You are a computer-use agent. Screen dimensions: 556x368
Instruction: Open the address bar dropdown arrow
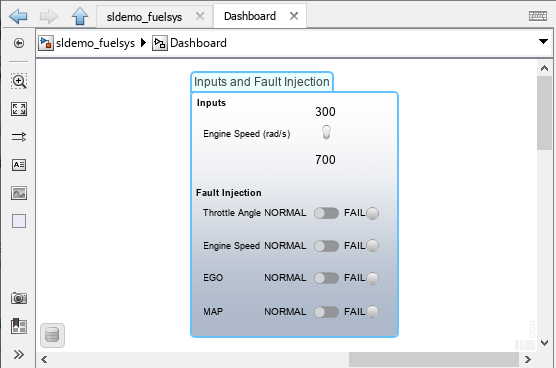(543, 41)
